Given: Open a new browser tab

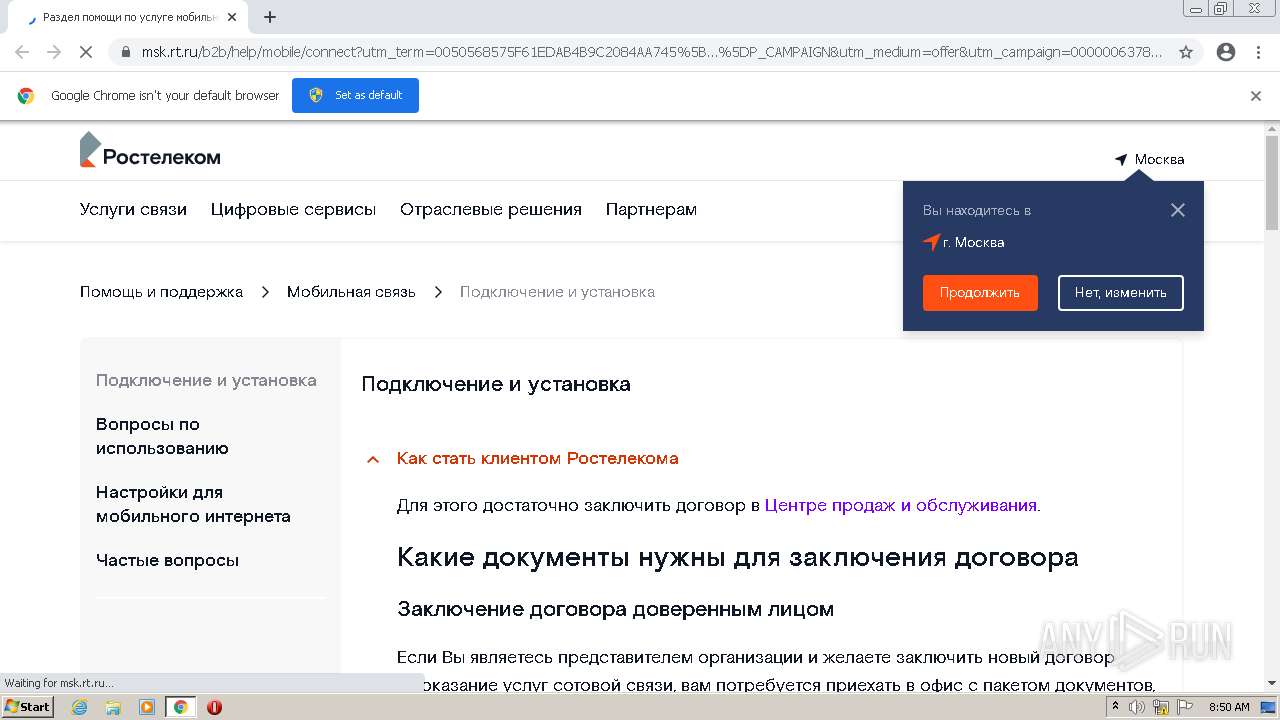Looking at the screenshot, I should point(270,17).
